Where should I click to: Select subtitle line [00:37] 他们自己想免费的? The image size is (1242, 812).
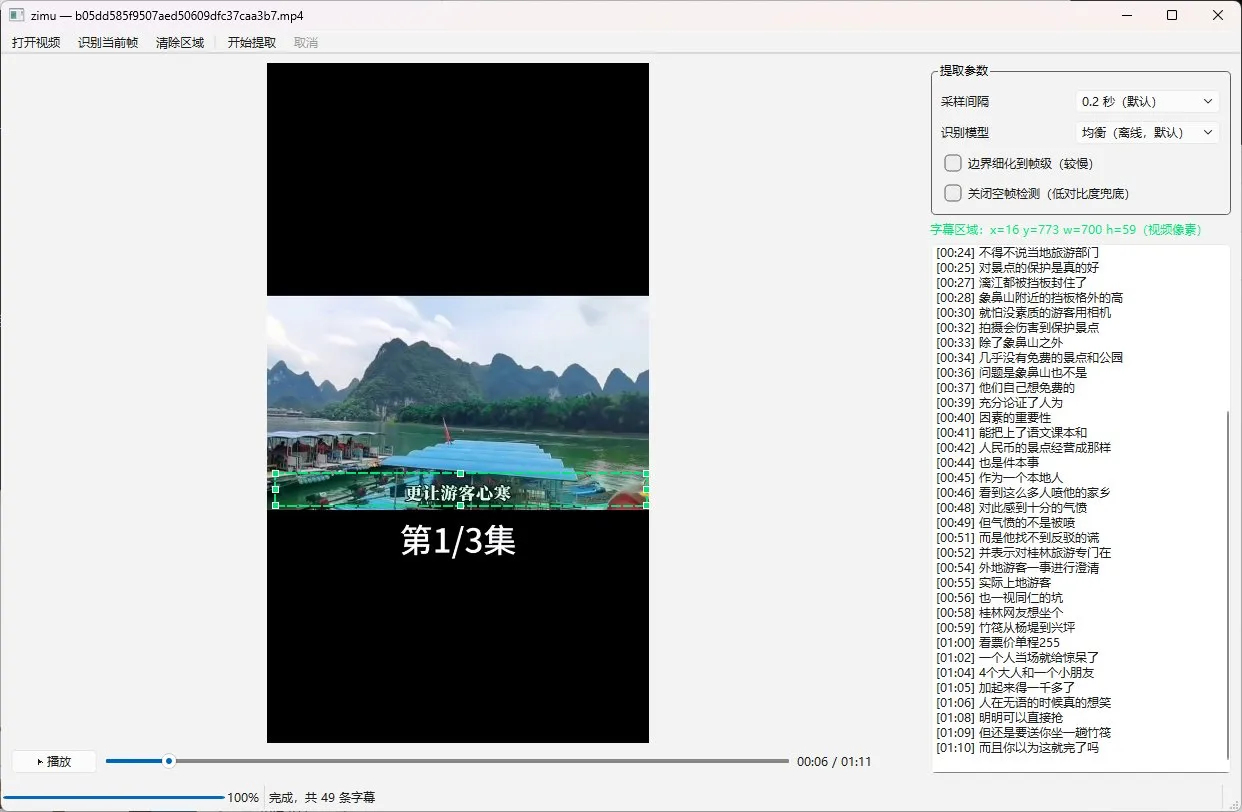click(x=1004, y=387)
